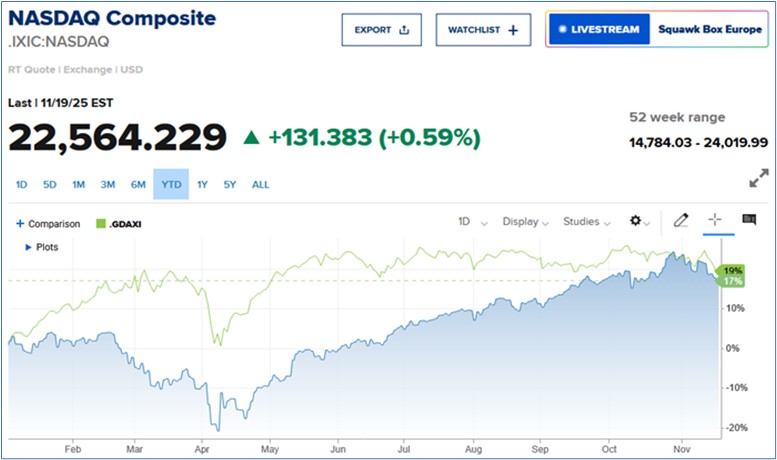Open the Display dropdown menu
This screenshot has height=460, width=777.
[x=525, y=222]
